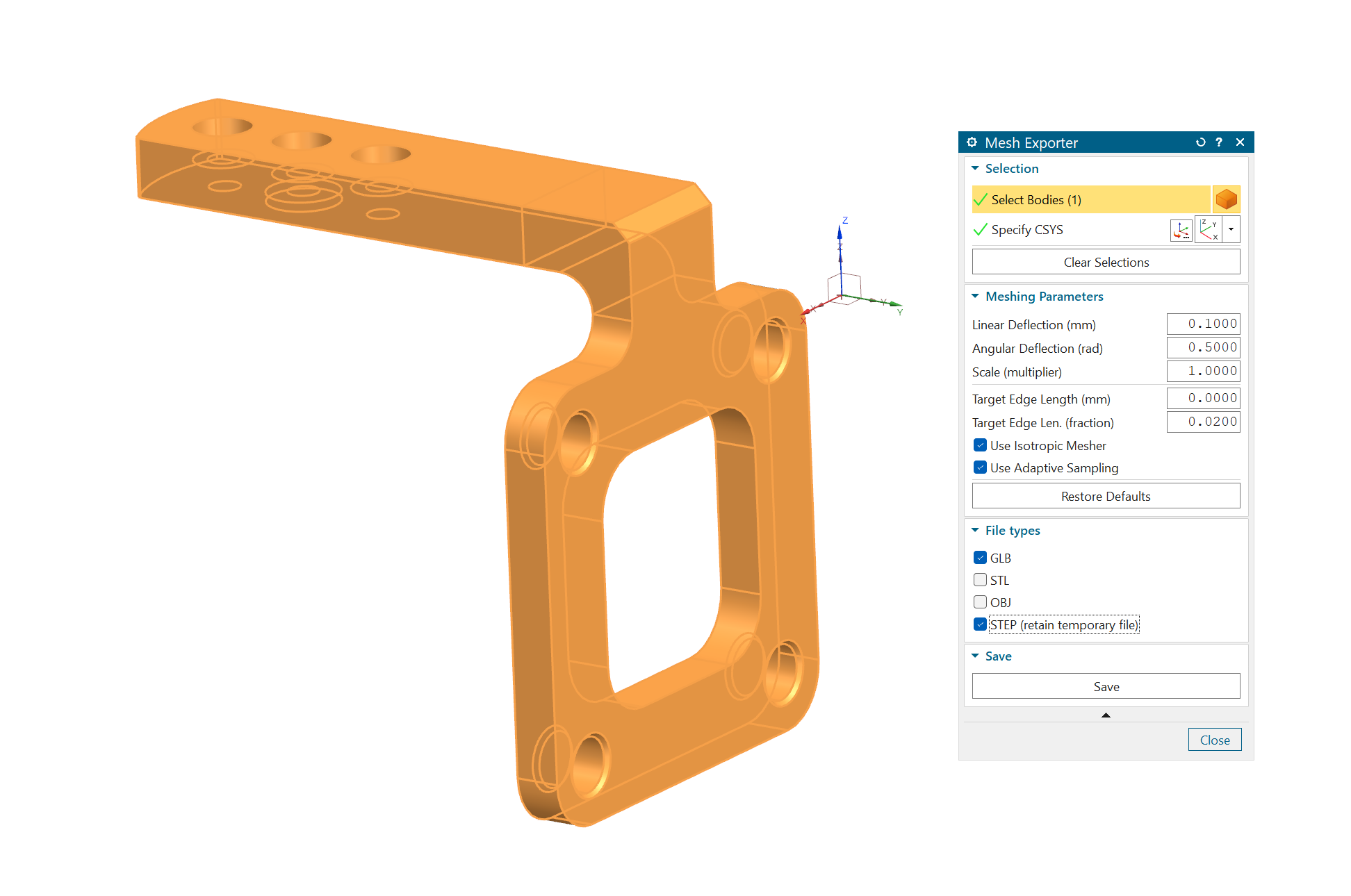
Task: Uncheck Use Isotropic Mesher
Action: pyautogui.click(x=980, y=445)
